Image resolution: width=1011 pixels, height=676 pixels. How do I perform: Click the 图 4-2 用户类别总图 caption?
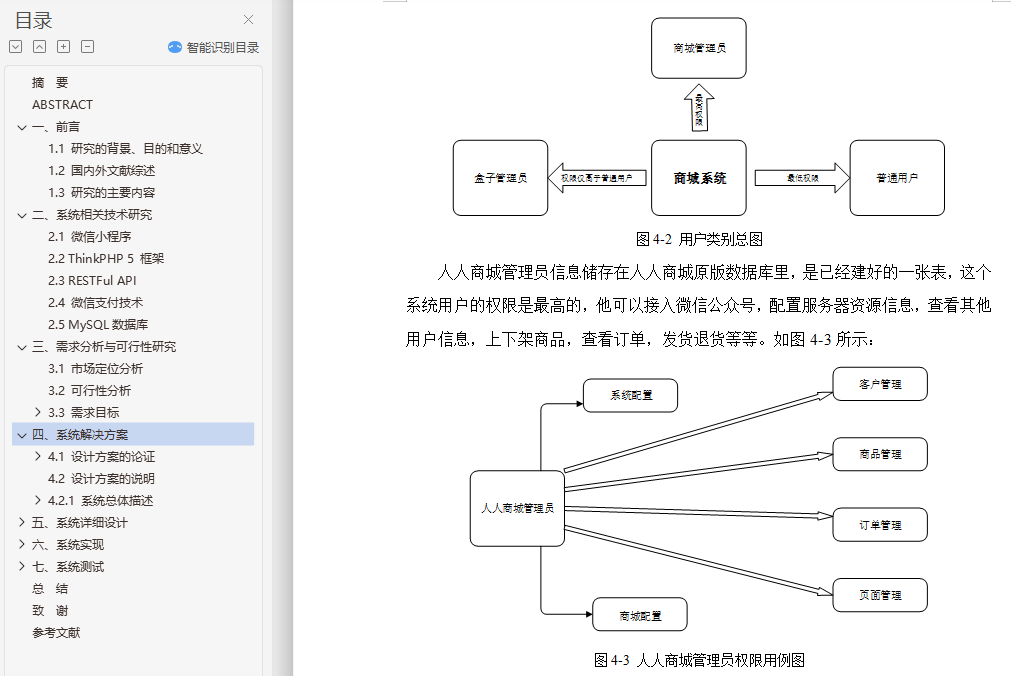click(699, 239)
